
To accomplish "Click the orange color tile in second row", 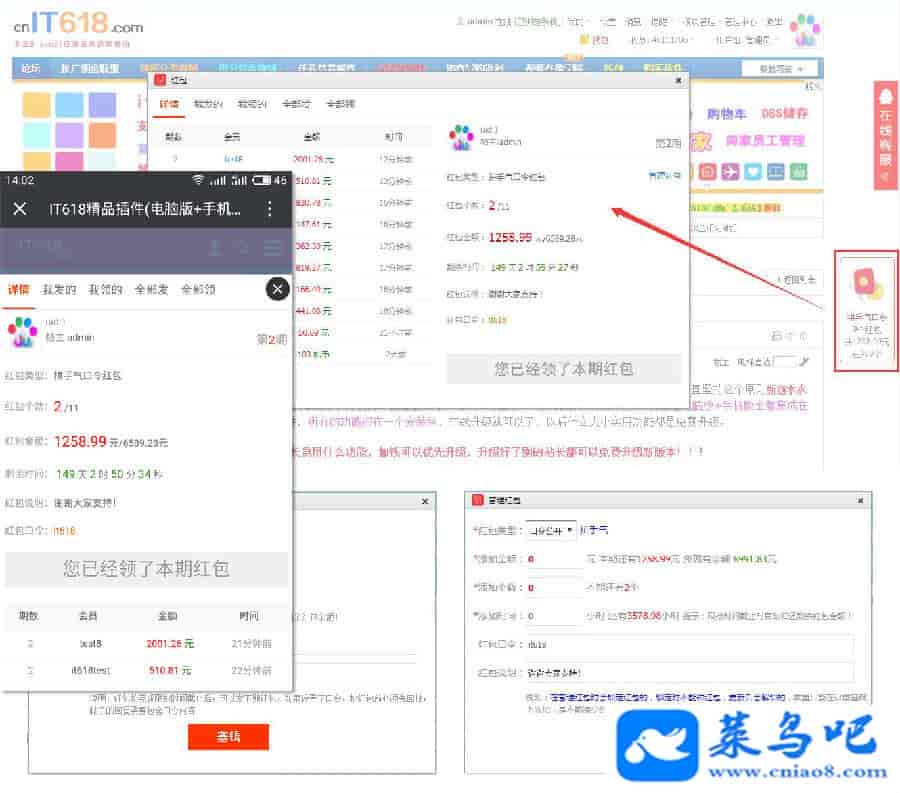I will click(103, 135).
